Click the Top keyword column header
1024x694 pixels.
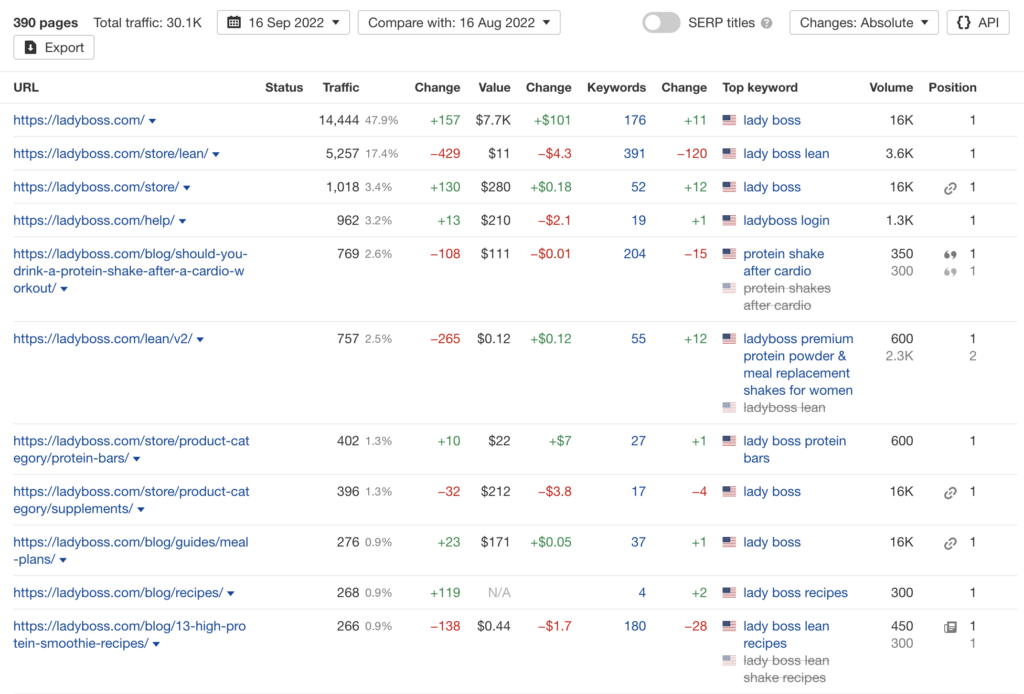point(760,87)
